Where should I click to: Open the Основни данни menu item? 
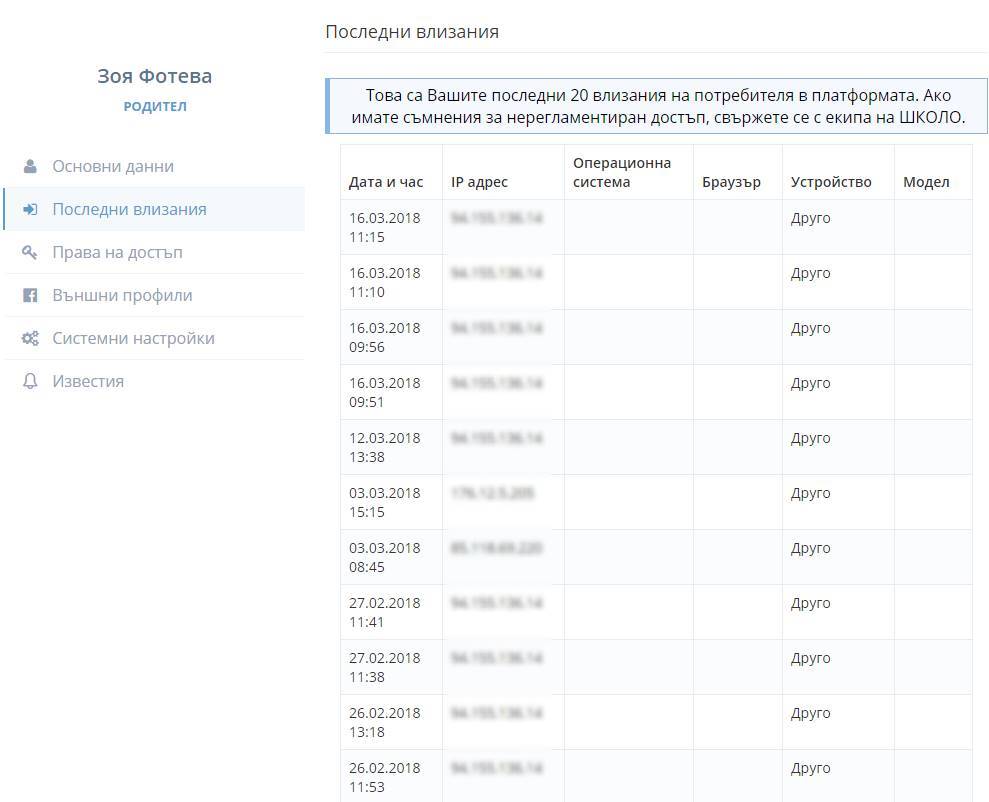[113, 166]
